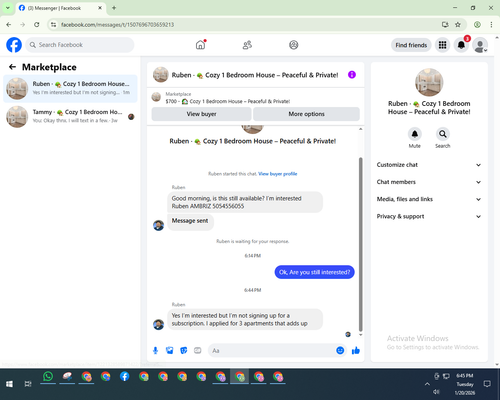The image size is (500, 400).
Task: Click the taskbar volume icon
Action: click(436, 392)
